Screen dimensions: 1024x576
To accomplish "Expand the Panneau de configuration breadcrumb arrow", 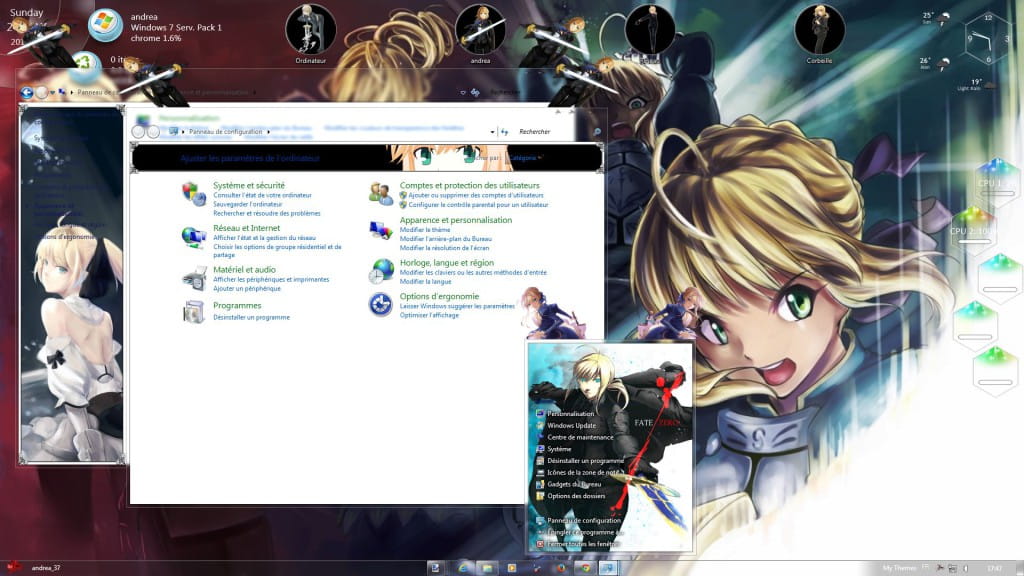I will (269, 131).
